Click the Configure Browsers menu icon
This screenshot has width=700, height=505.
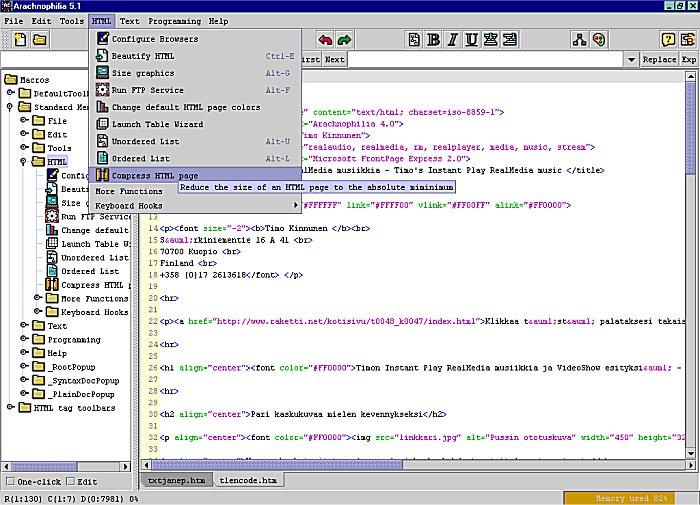click(x=103, y=38)
